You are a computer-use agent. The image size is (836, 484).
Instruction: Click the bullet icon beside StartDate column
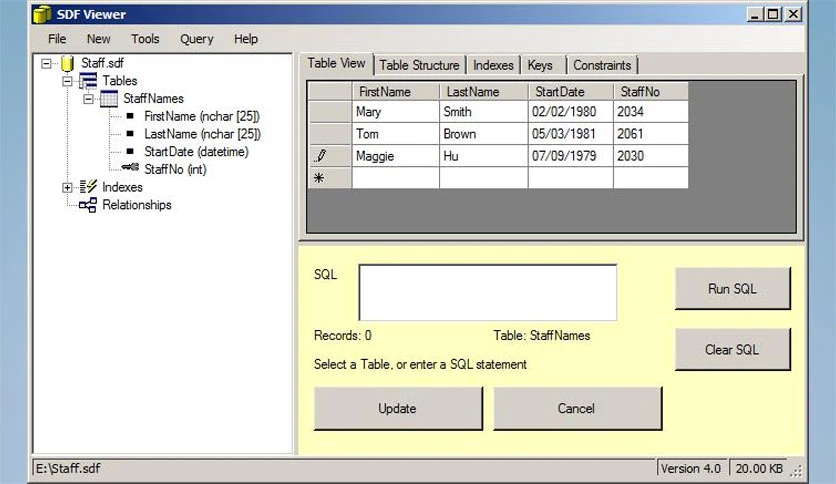[130, 151]
